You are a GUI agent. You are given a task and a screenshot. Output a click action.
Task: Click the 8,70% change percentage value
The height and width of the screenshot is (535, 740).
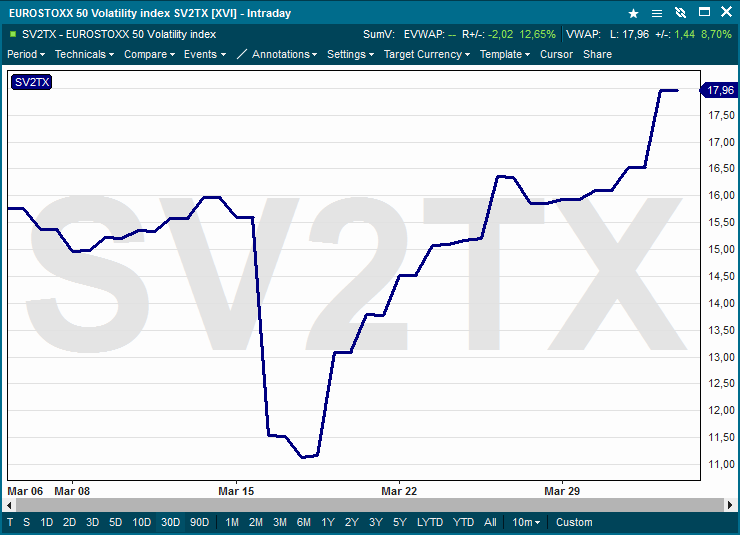tap(716, 34)
